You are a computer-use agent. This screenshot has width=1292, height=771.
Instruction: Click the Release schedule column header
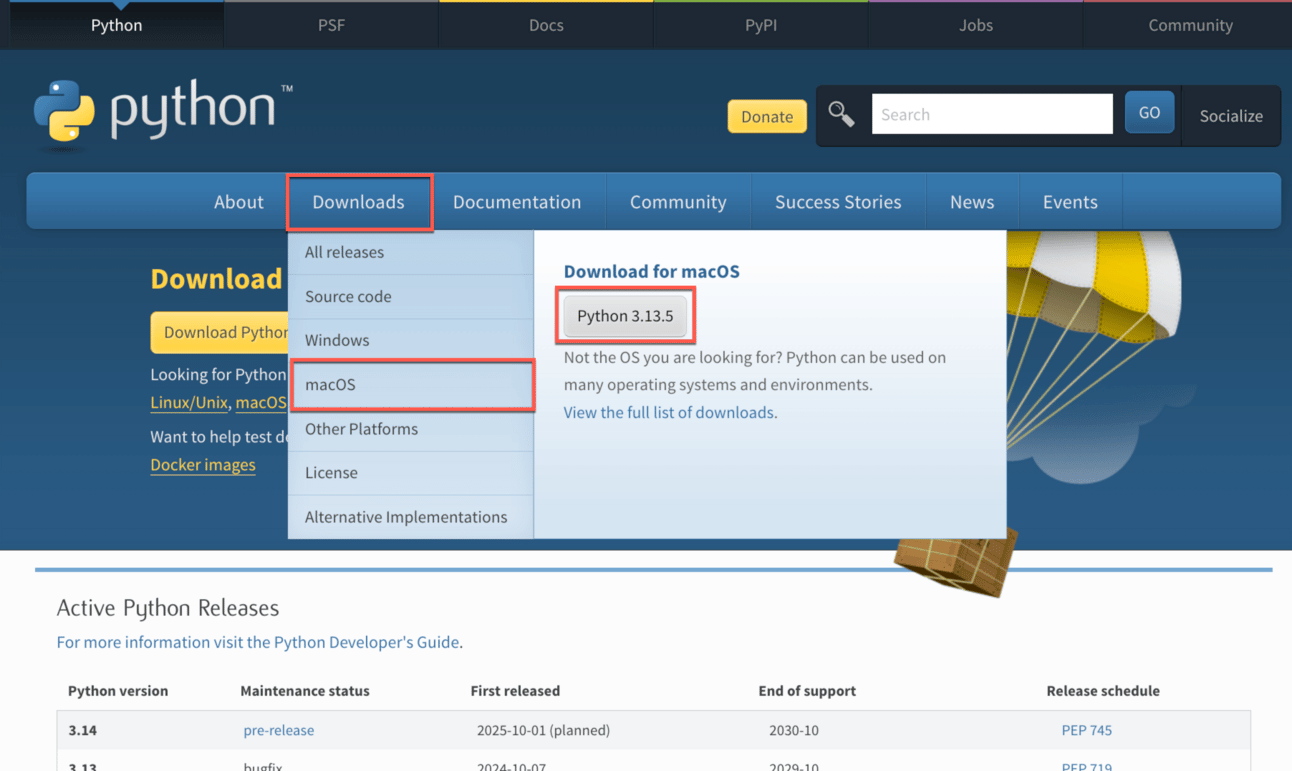tap(1103, 691)
